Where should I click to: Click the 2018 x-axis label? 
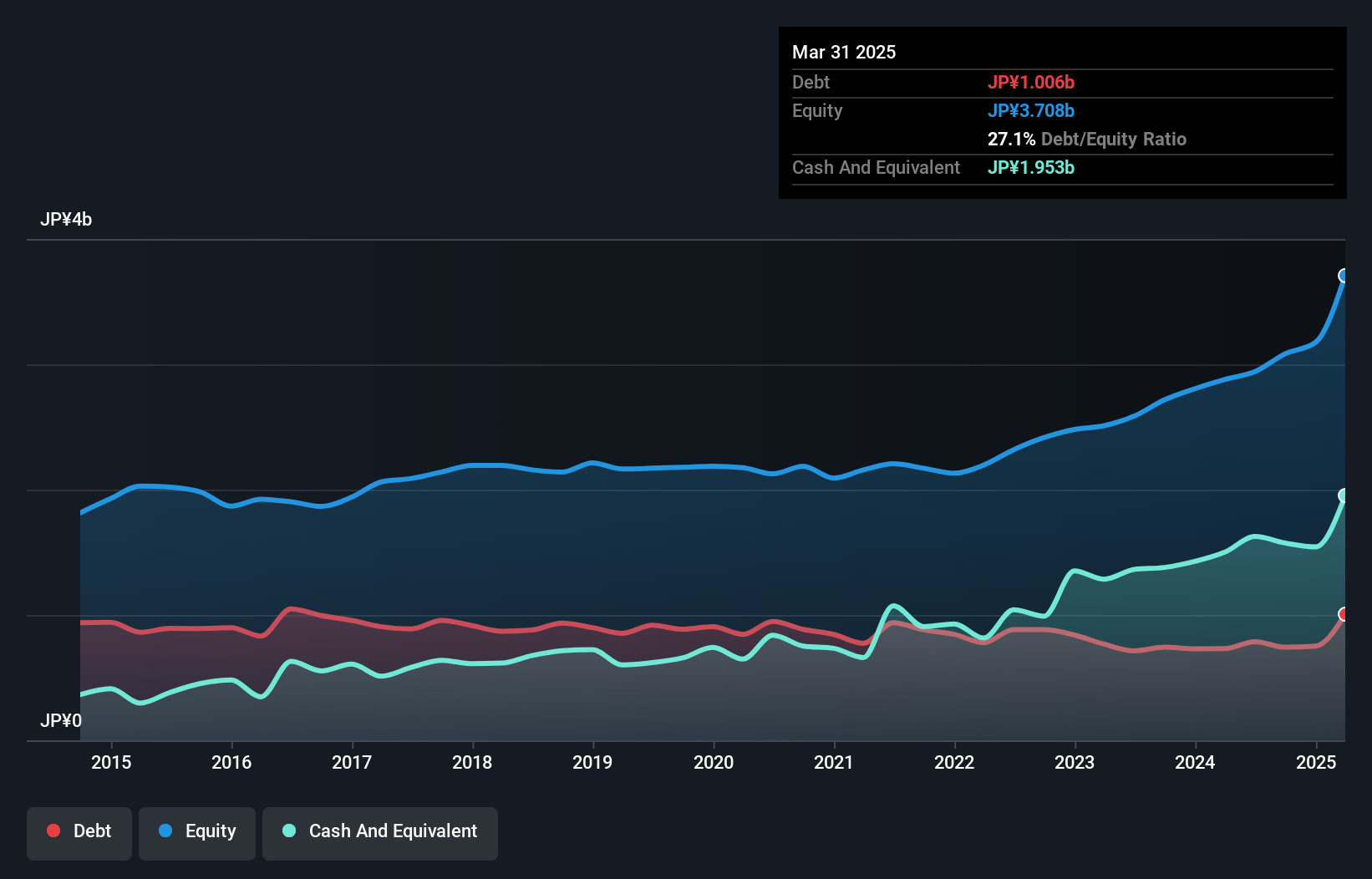(472, 762)
